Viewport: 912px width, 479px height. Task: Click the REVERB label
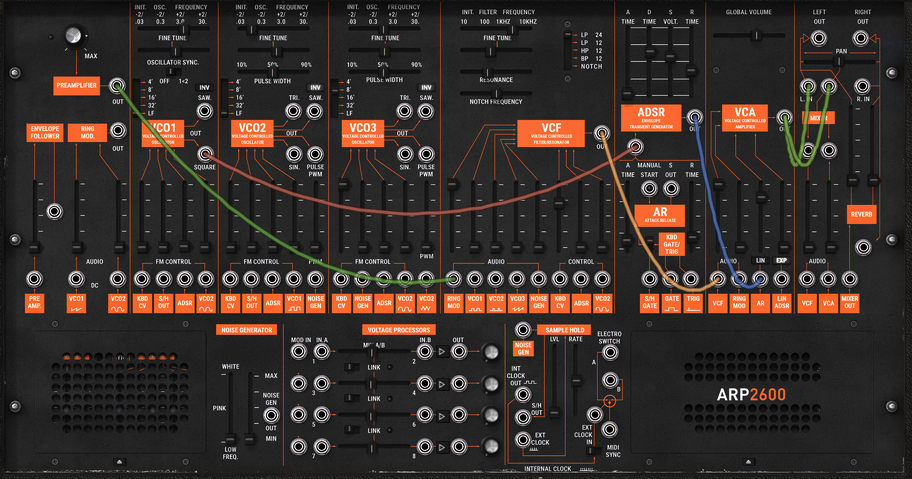(861, 215)
